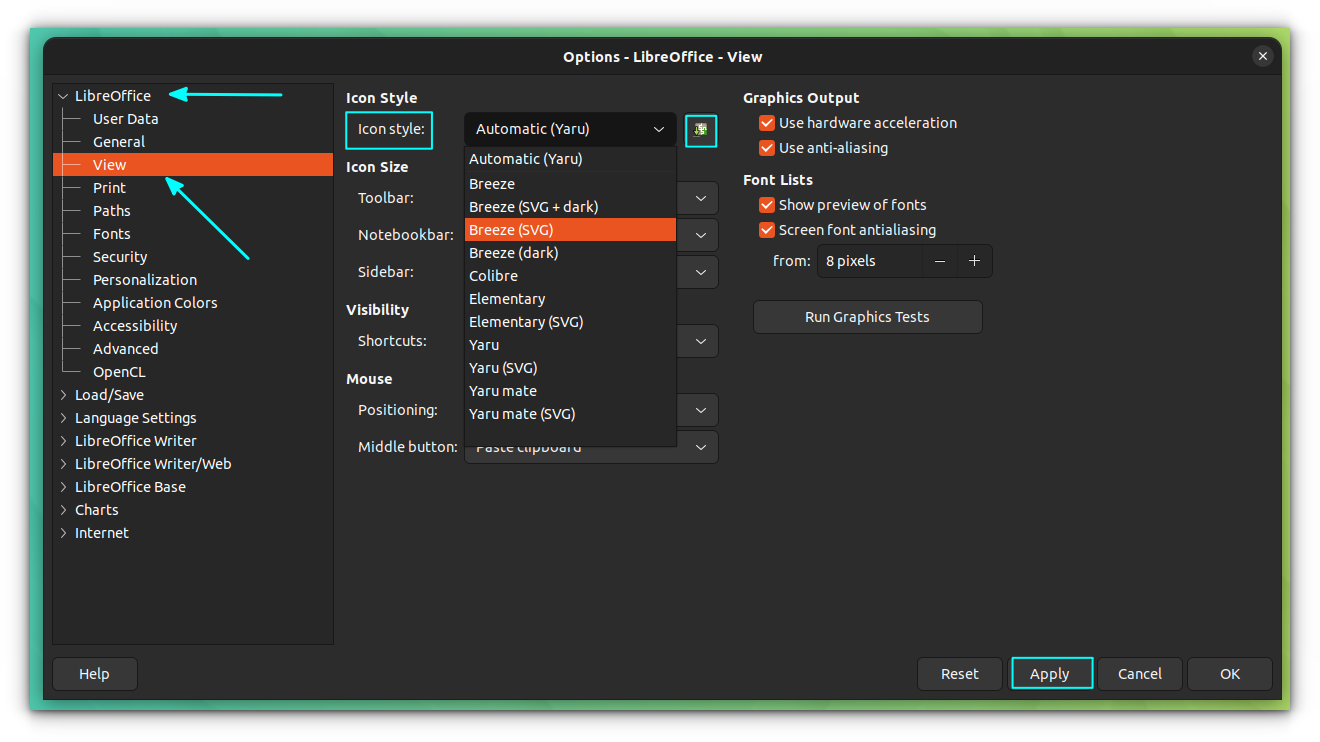Pick the Elementary icon style

click(x=570, y=299)
